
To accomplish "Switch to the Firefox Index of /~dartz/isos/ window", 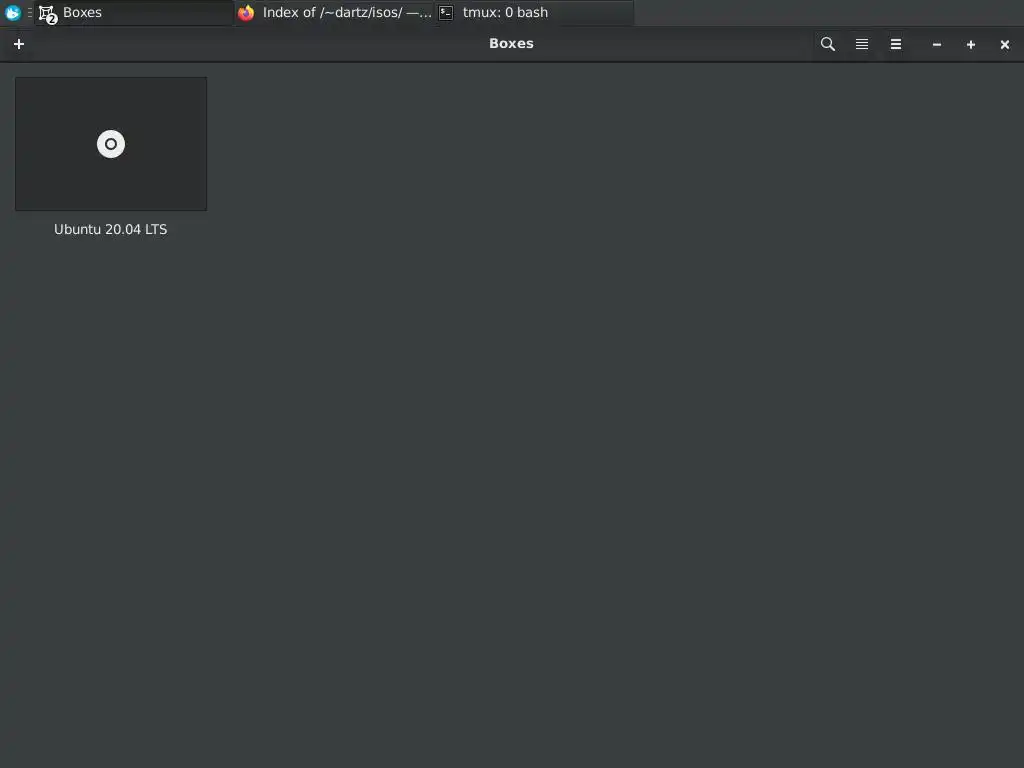I will tap(334, 12).
